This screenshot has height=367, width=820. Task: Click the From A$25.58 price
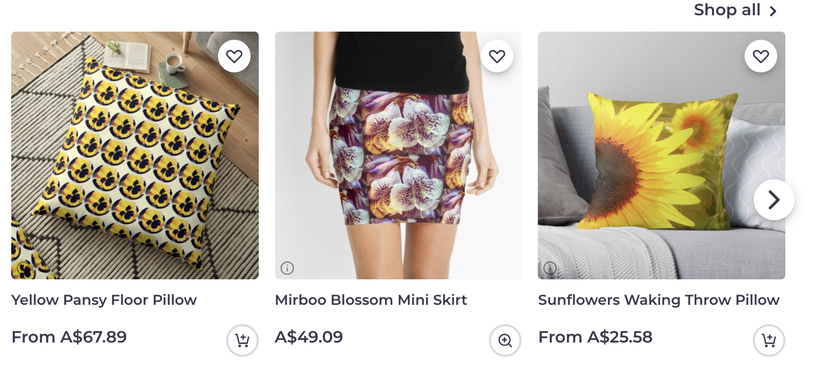(595, 337)
